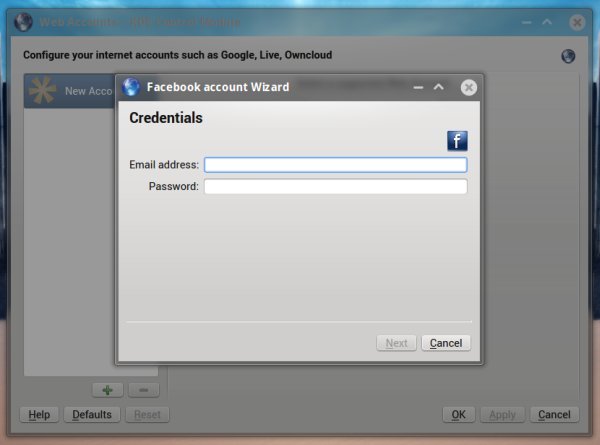Click the globe icon in the wizard title bar
The image size is (600, 445).
point(131,87)
